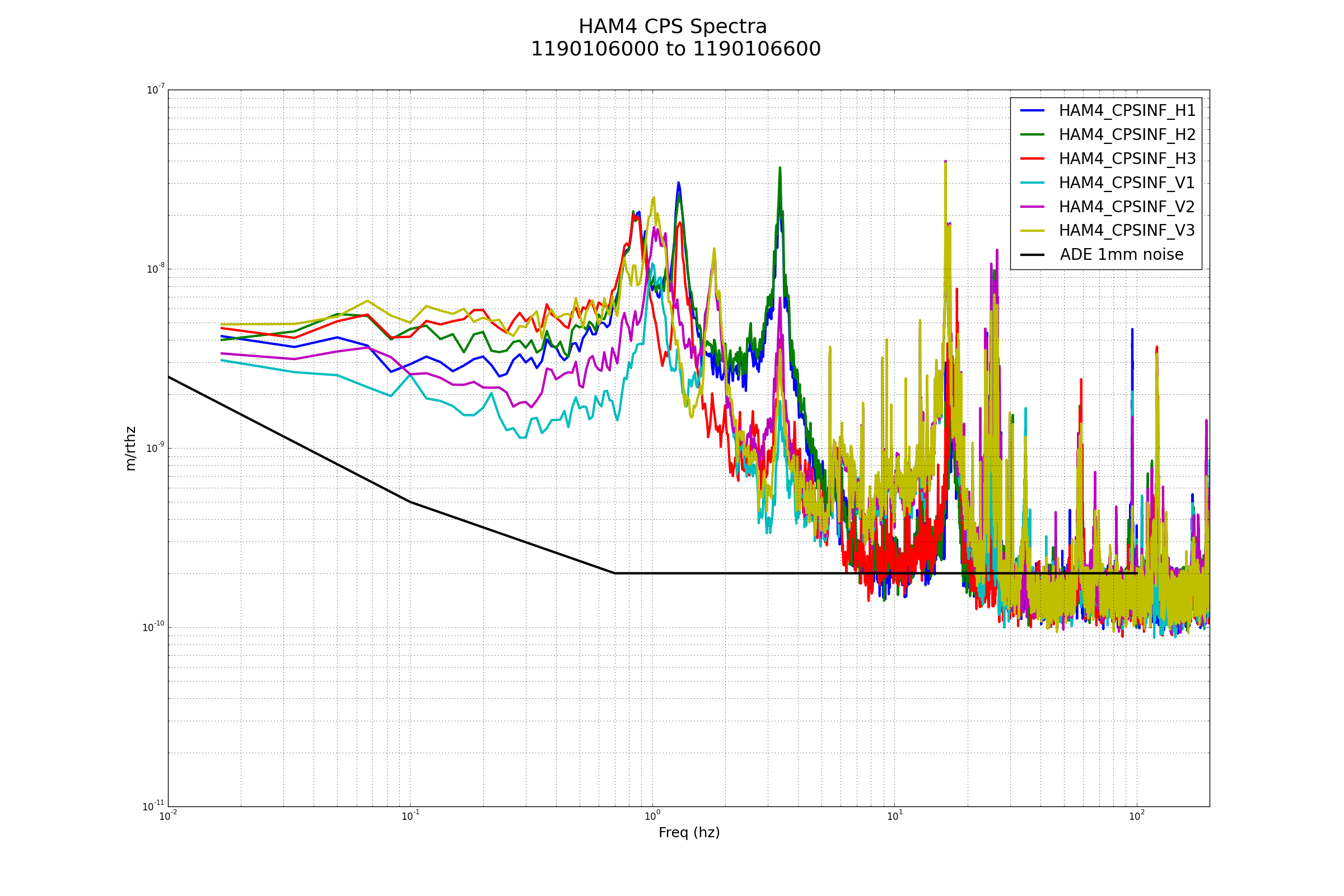Select HAM4_CPSINF_H1 legend label
This screenshot has width=1344, height=896.
(x=1127, y=111)
